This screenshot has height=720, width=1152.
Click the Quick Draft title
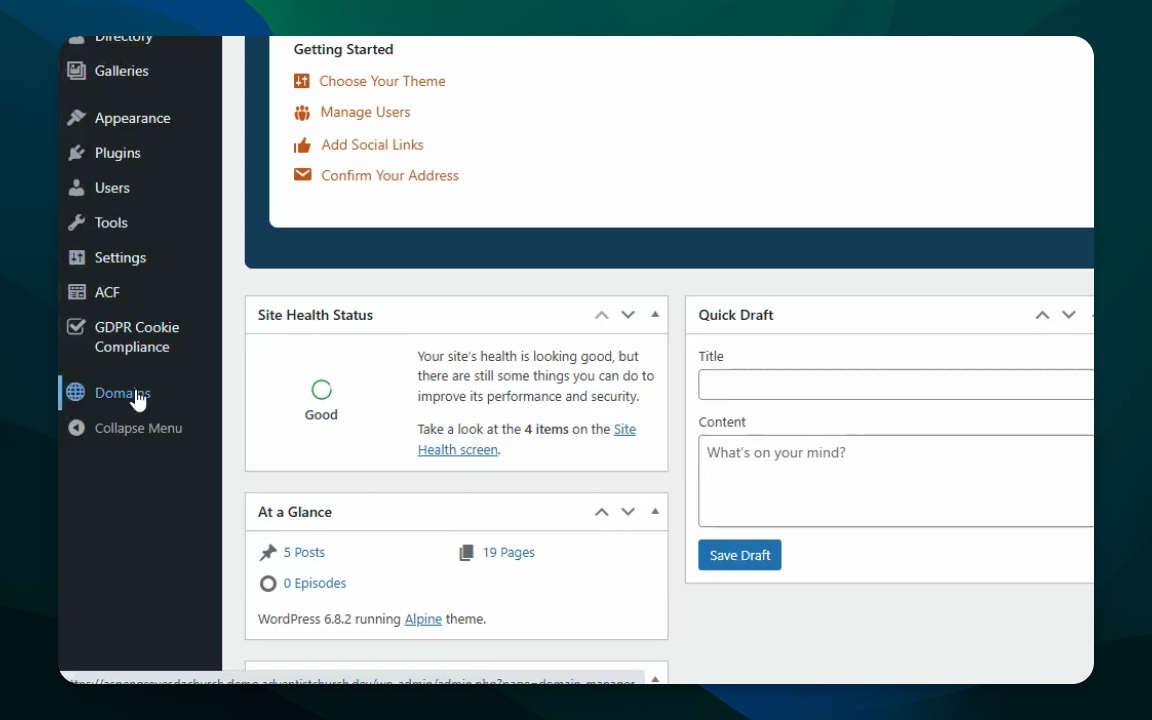coord(735,315)
